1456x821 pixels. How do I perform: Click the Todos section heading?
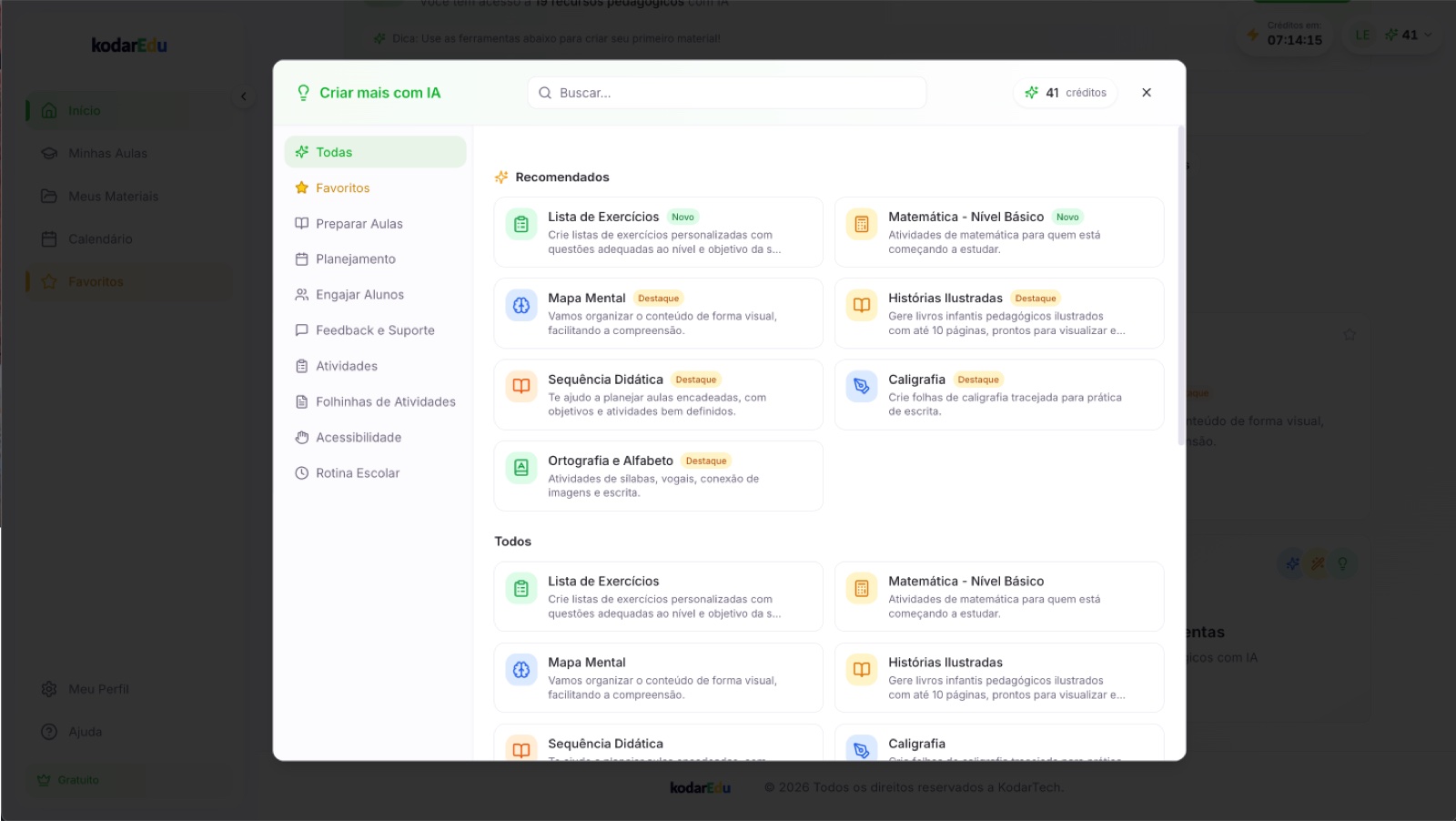512,541
